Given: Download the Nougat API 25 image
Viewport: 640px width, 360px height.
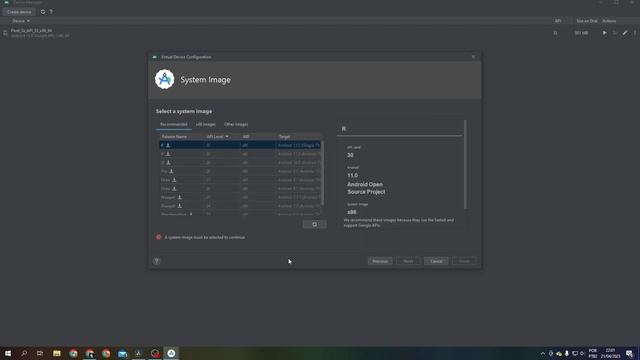Looking at the screenshot, I should click(x=180, y=197).
